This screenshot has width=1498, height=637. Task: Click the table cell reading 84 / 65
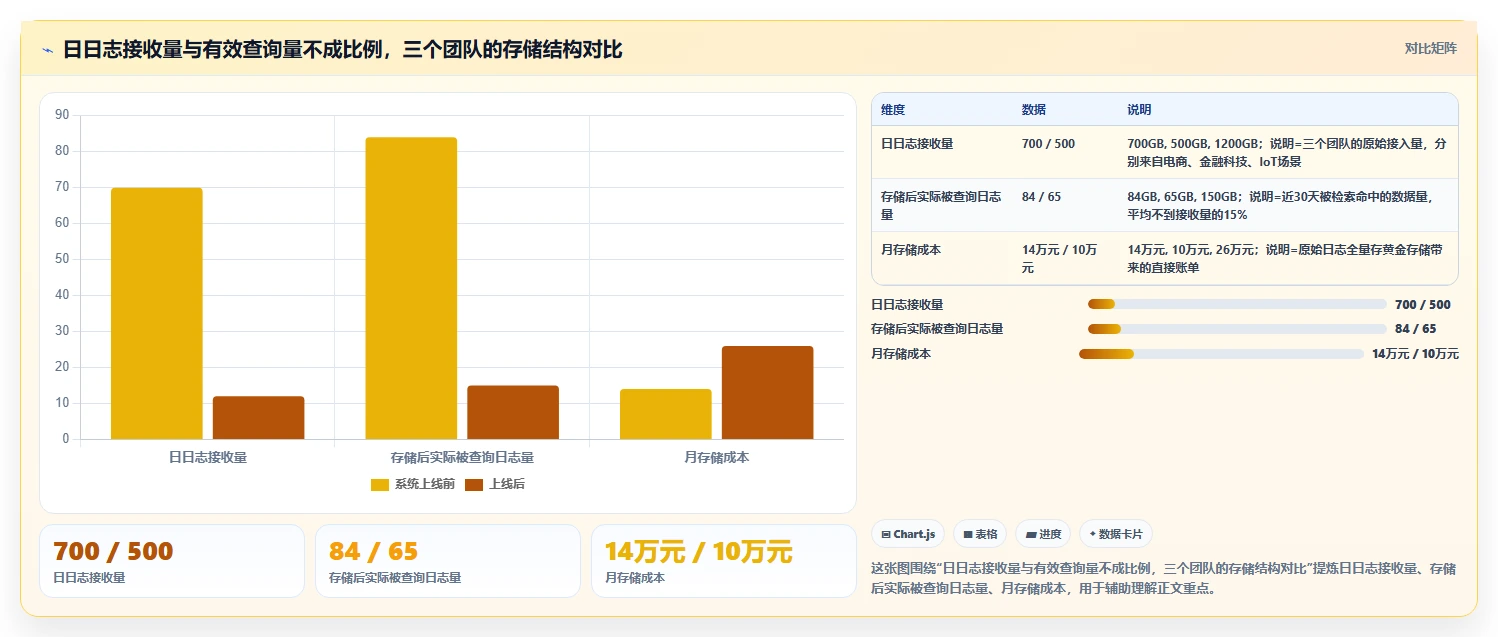click(1041, 197)
